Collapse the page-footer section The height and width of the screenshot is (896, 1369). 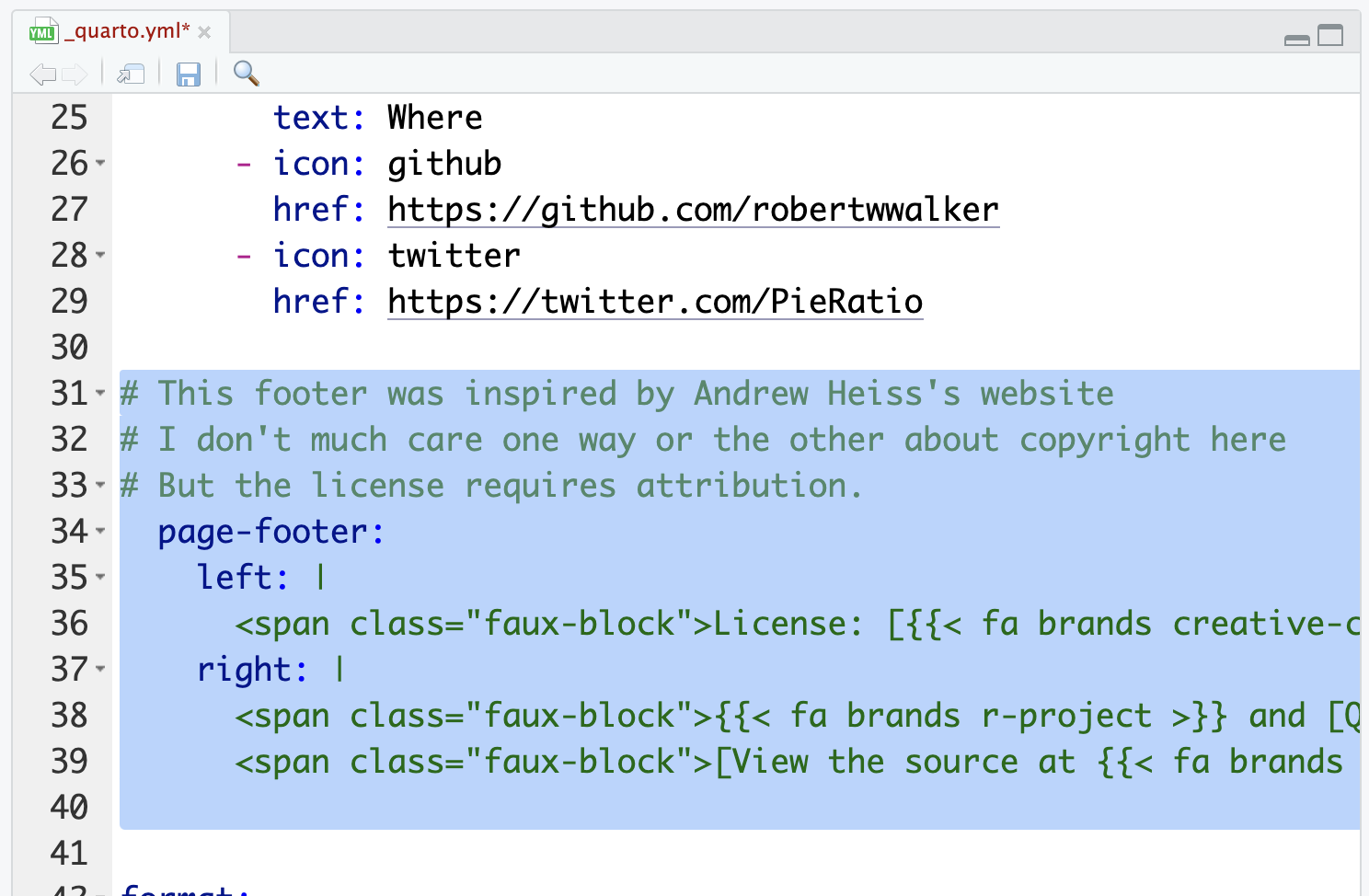(x=100, y=531)
